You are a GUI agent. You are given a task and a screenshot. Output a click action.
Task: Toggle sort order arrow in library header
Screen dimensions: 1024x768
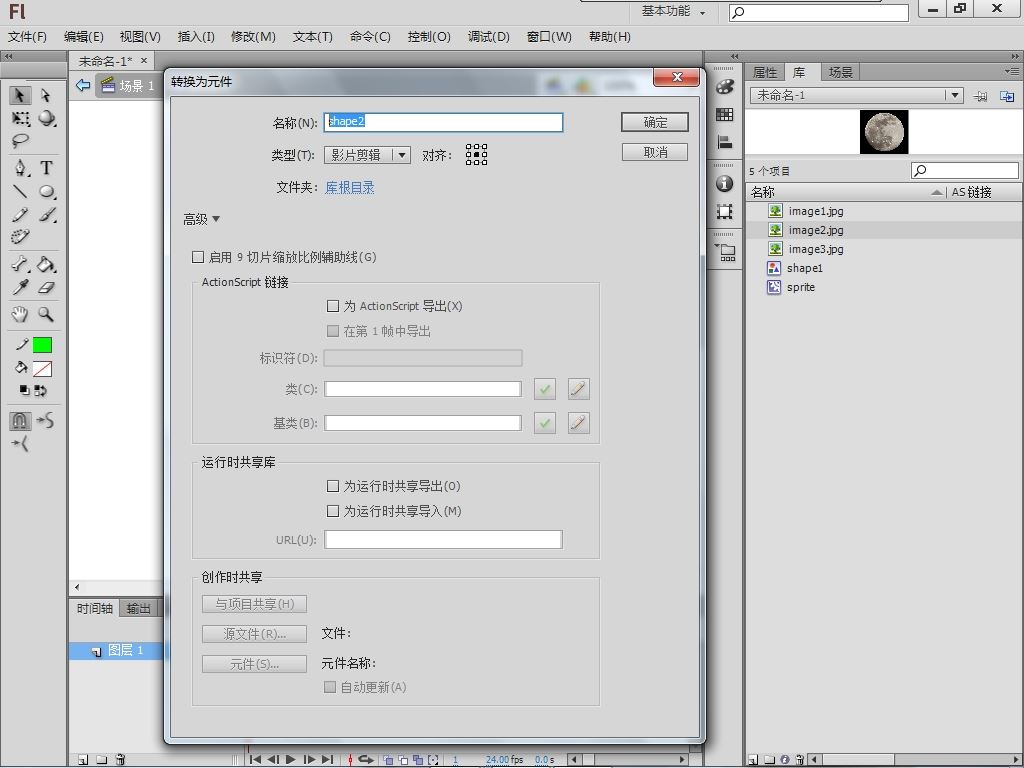[x=937, y=192]
